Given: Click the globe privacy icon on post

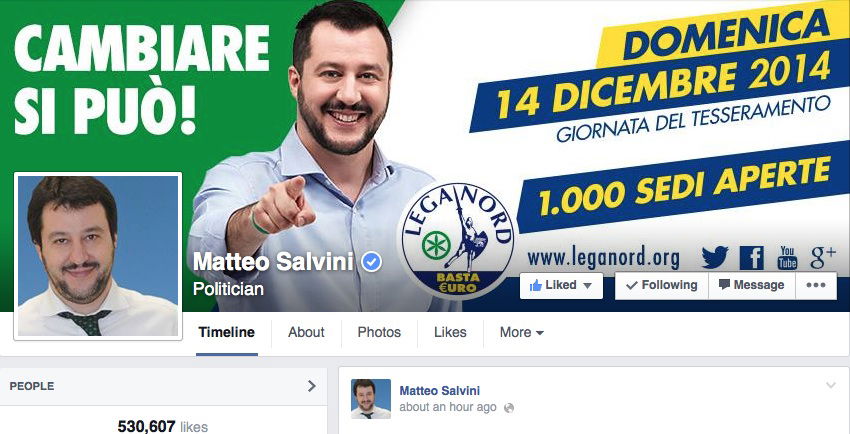Looking at the screenshot, I should click(x=508, y=408).
